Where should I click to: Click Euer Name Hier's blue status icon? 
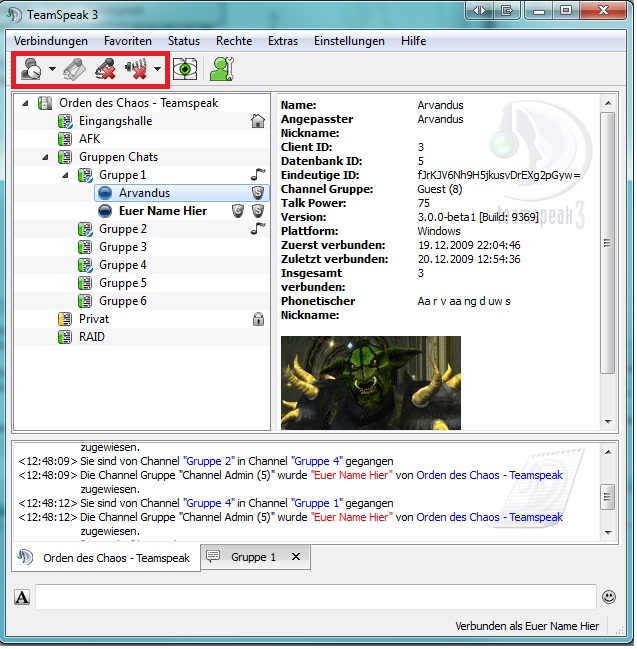point(106,212)
